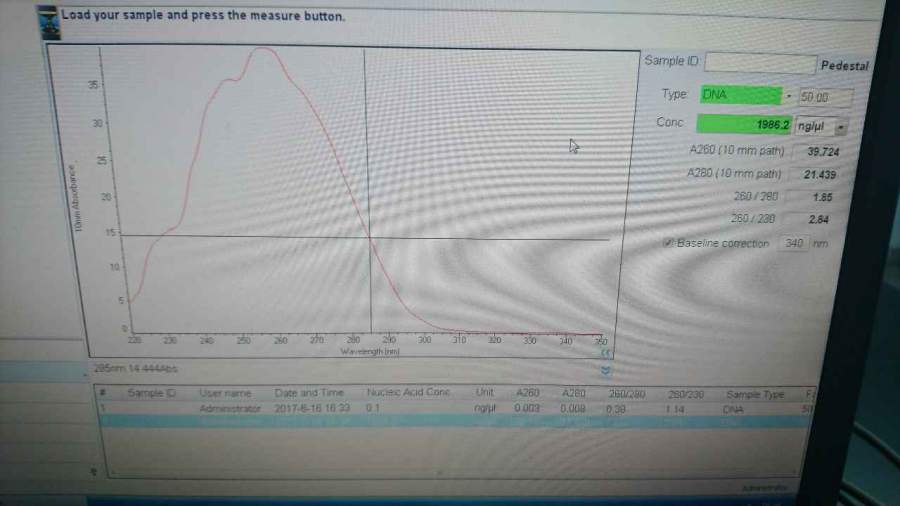The image size is (900, 506).
Task: Click the 260/280 ratio value 1.85
Action: point(822,197)
